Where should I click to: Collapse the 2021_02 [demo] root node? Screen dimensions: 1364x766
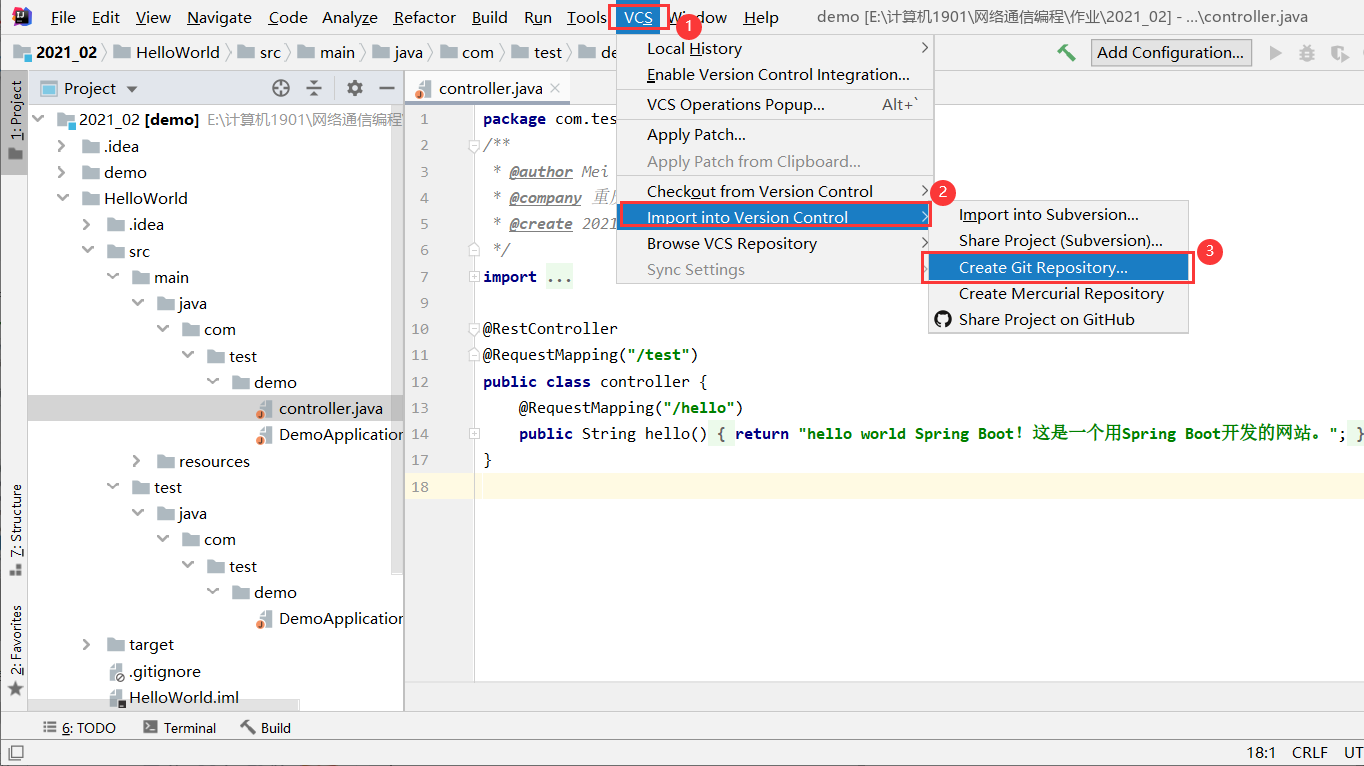[40, 120]
